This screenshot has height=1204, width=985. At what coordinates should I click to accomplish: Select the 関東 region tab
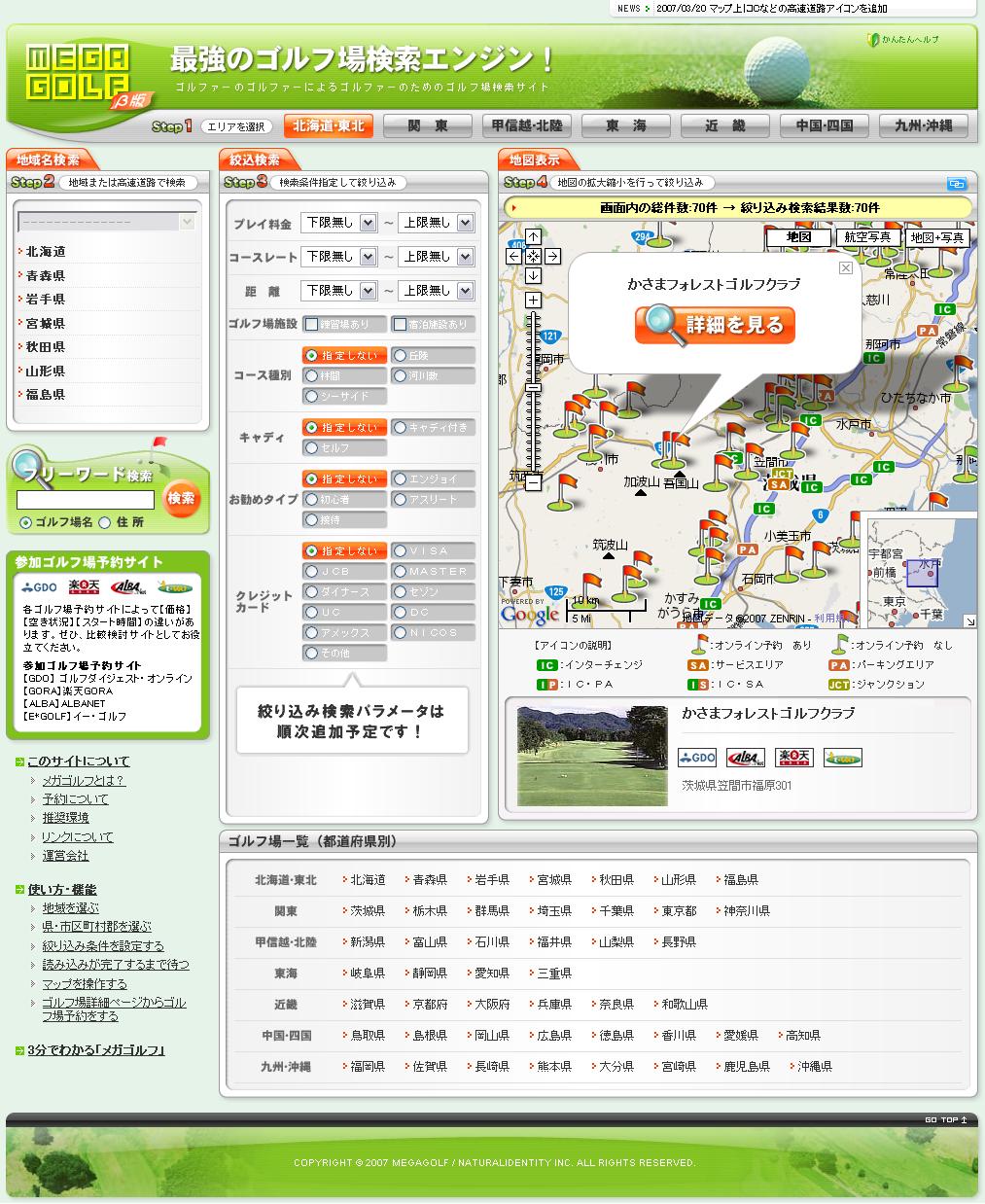(x=428, y=125)
